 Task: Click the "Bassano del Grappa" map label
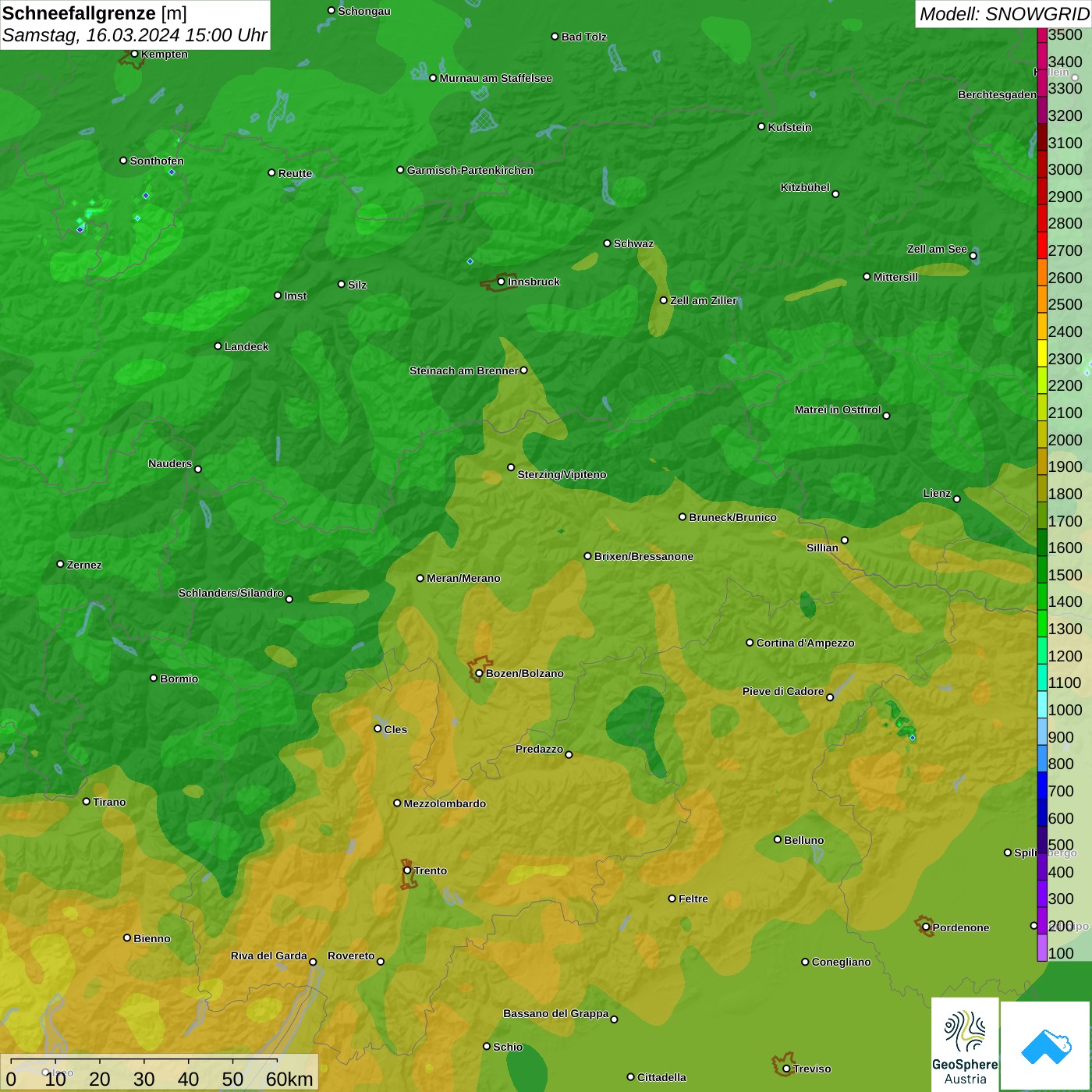pos(556,1013)
